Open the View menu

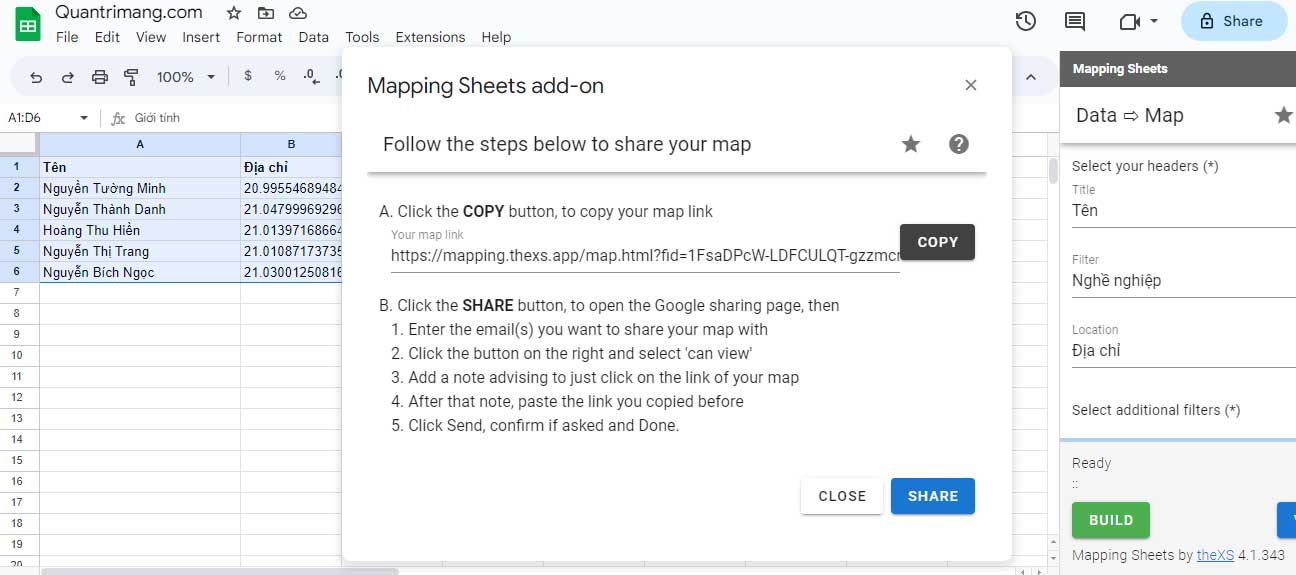pyautogui.click(x=151, y=37)
